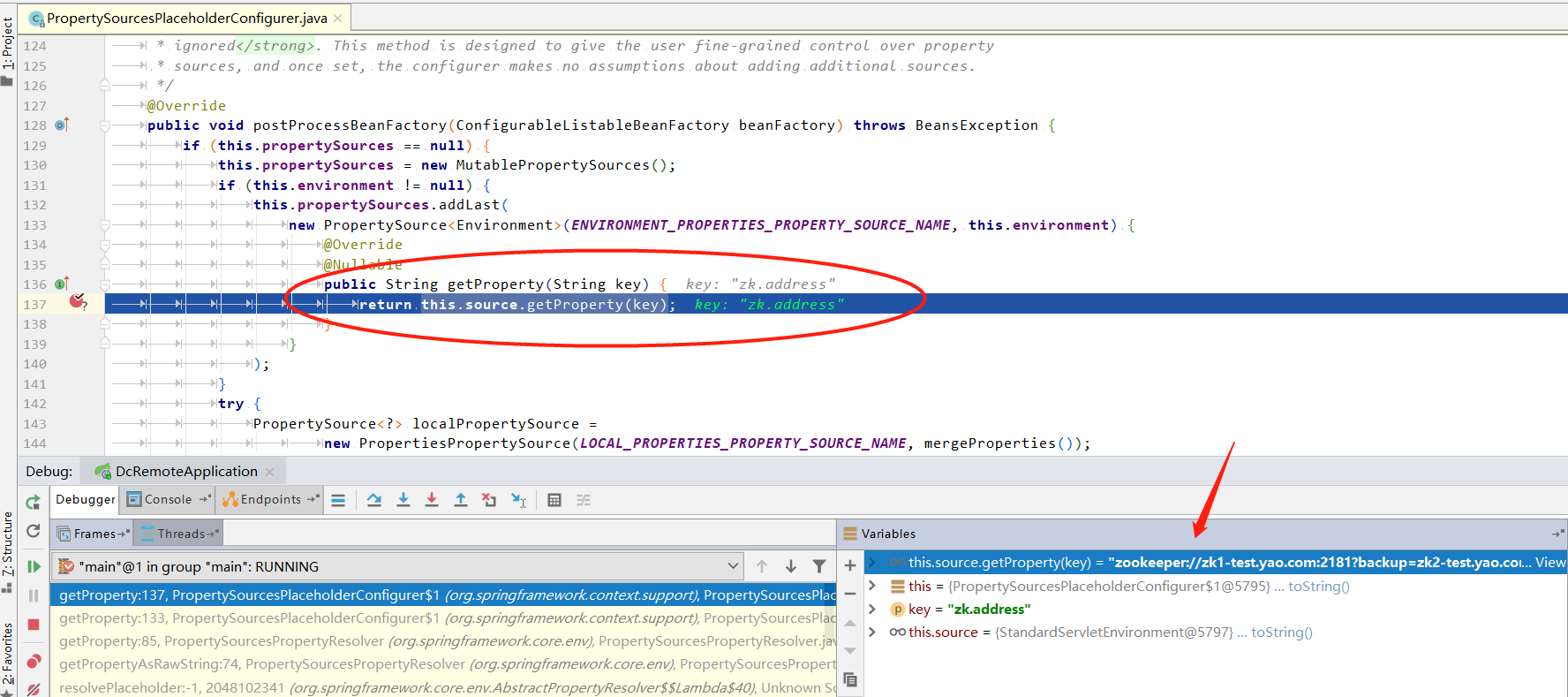Open Evaluate Expression calculator icon
Image resolution: width=1568 pixels, height=697 pixels.
coord(554,500)
